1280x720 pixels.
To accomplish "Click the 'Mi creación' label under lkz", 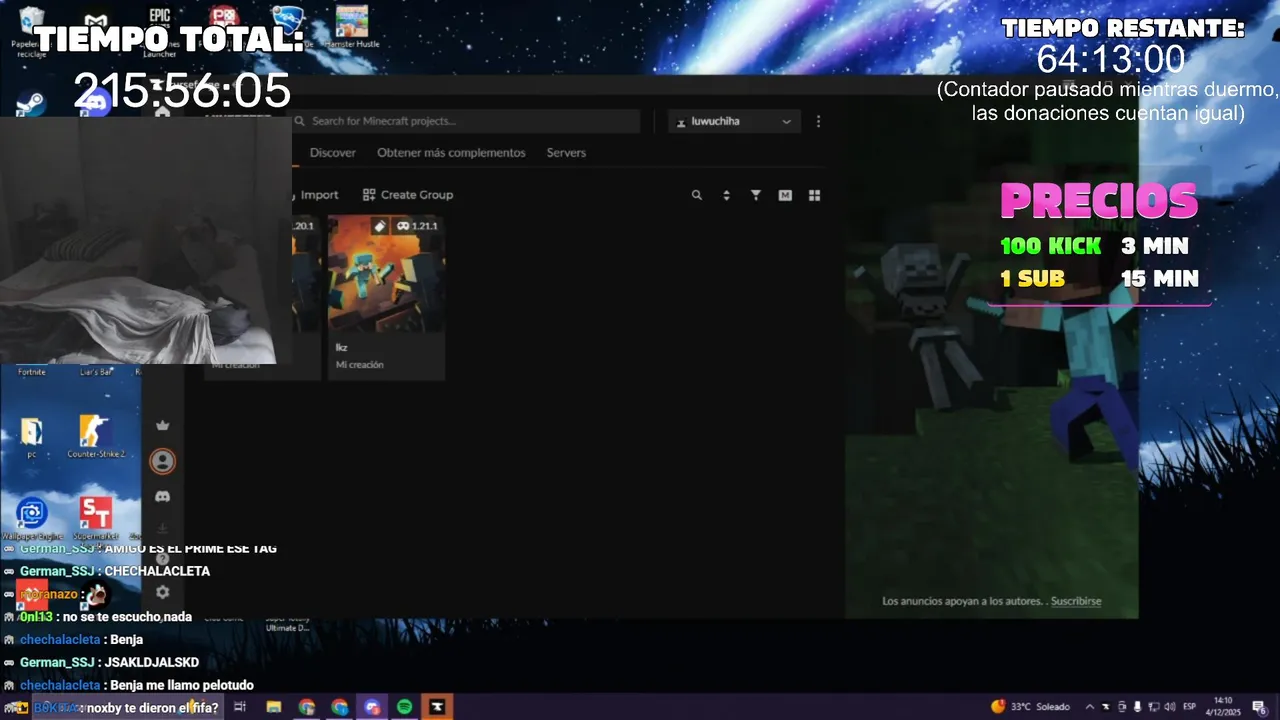I will [x=360, y=365].
